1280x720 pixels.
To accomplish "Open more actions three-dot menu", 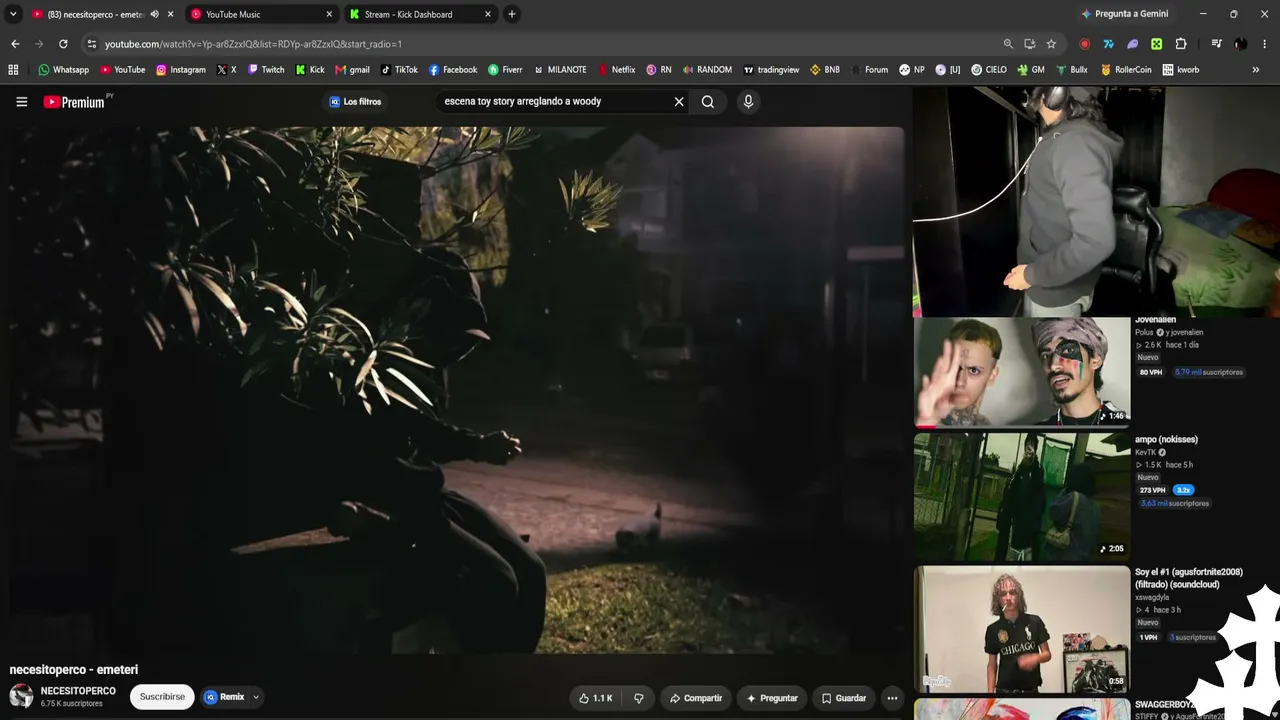I will coord(892,698).
